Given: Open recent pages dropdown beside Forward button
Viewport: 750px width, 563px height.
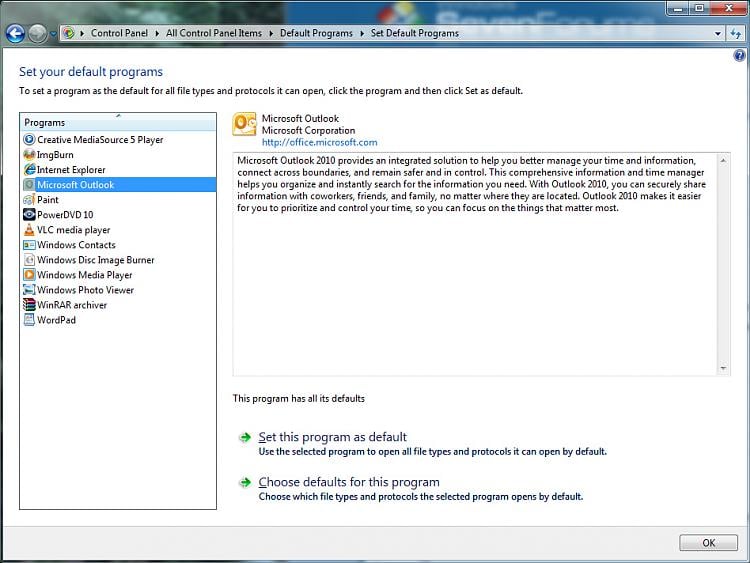Looking at the screenshot, I should point(53,33).
